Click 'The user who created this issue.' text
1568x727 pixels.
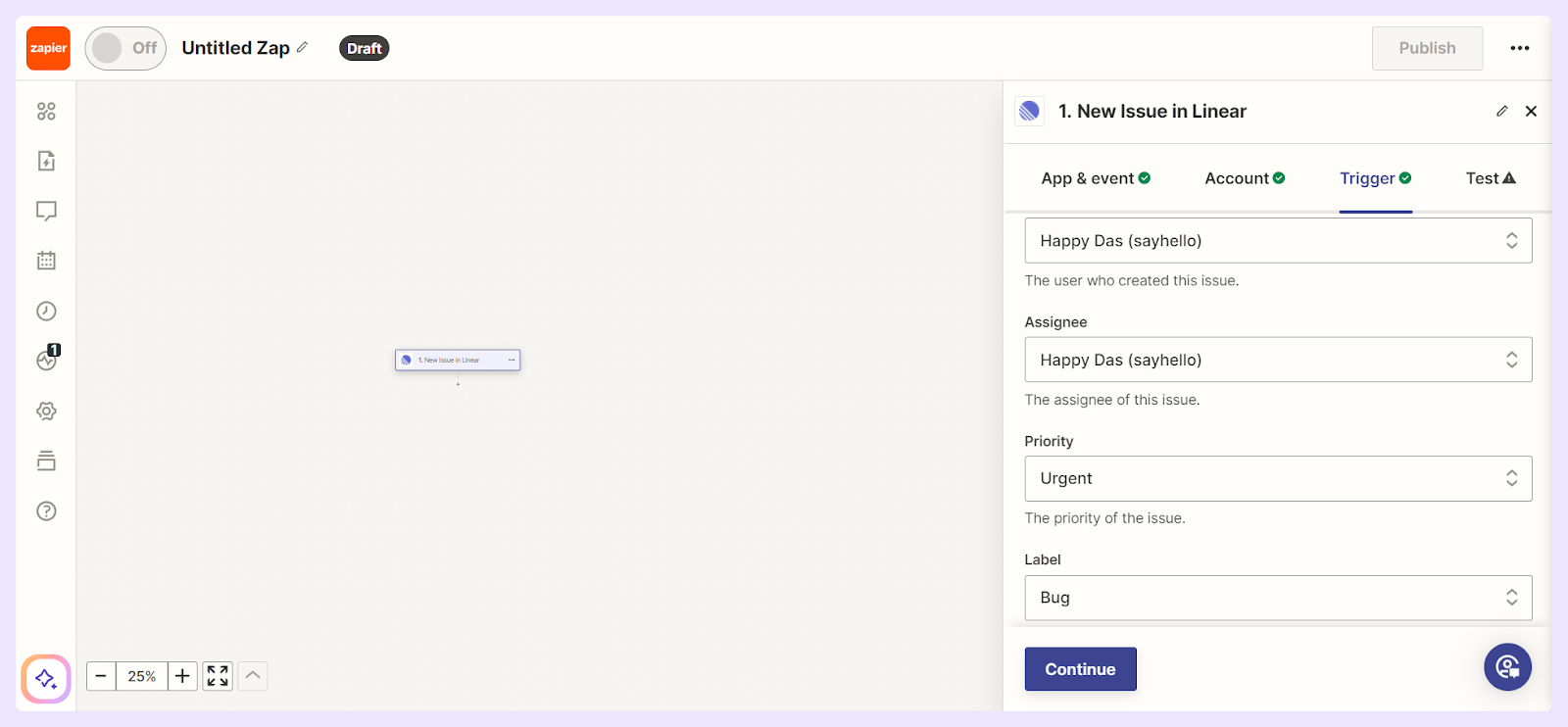click(1132, 280)
